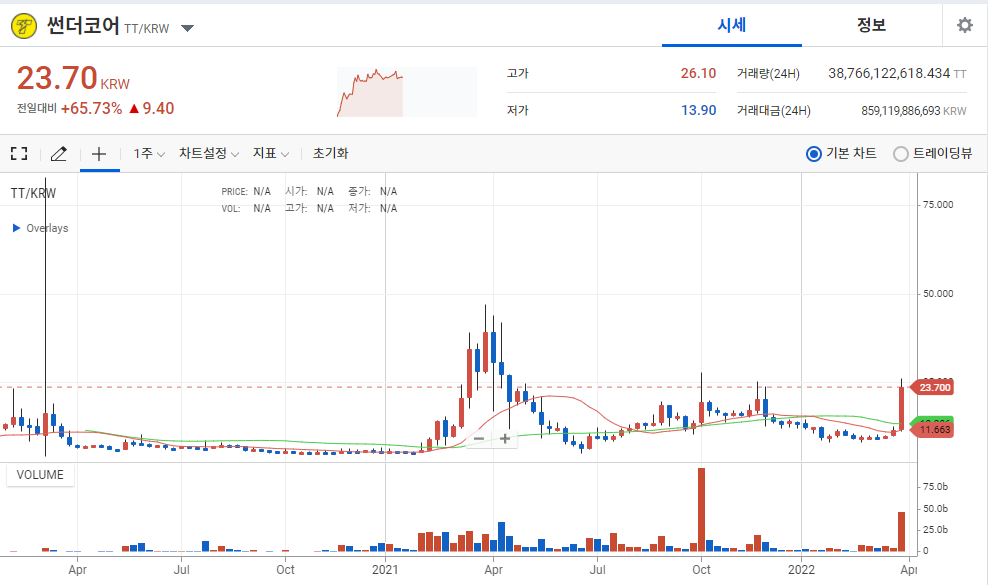The width and height of the screenshot is (988, 585).
Task: Open the market selector dropdown arrow
Action: coord(187,28)
